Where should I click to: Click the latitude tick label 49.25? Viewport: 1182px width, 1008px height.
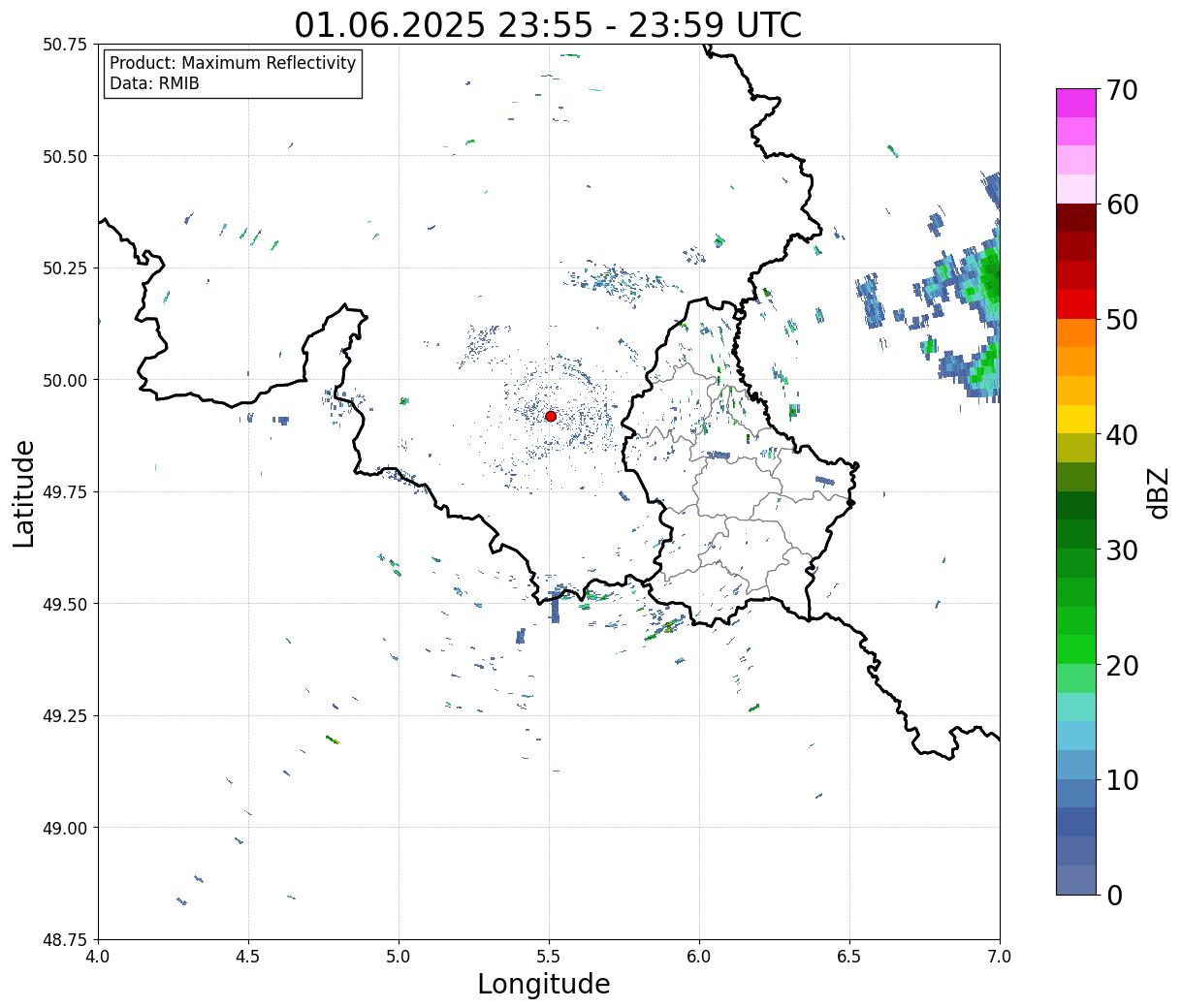coord(64,716)
